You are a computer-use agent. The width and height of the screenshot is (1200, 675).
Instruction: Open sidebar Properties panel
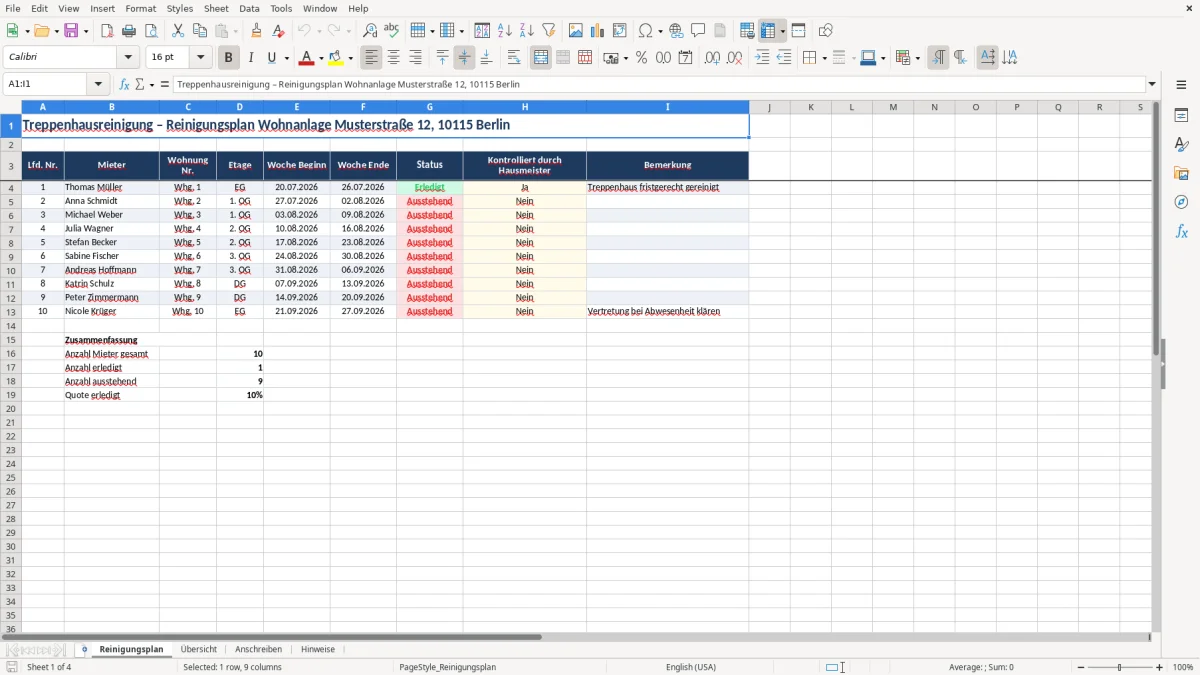click(x=1181, y=116)
